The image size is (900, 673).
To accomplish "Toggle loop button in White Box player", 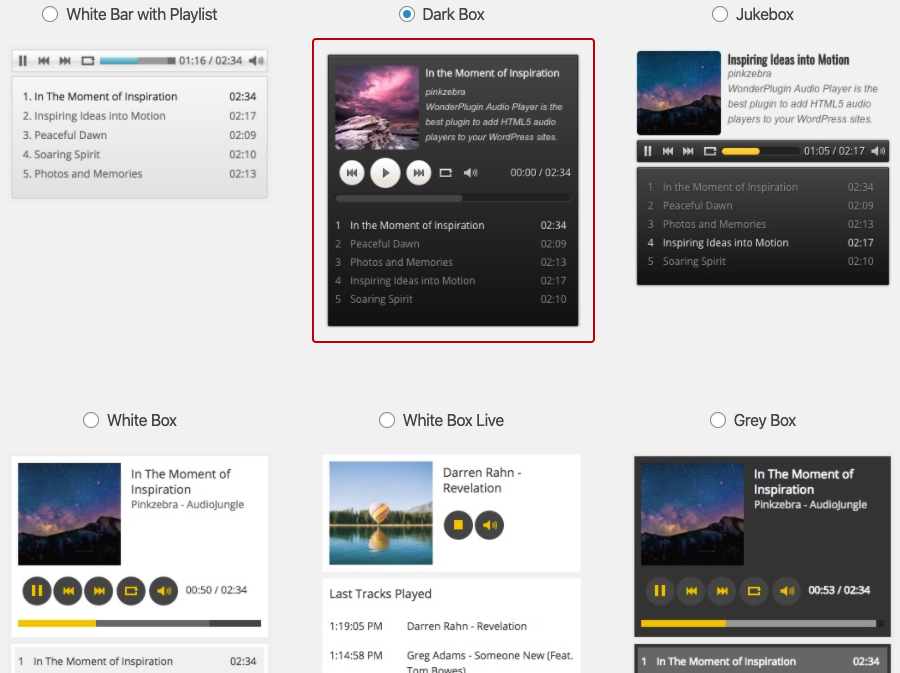I will pyautogui.click(x=131, y=591).
